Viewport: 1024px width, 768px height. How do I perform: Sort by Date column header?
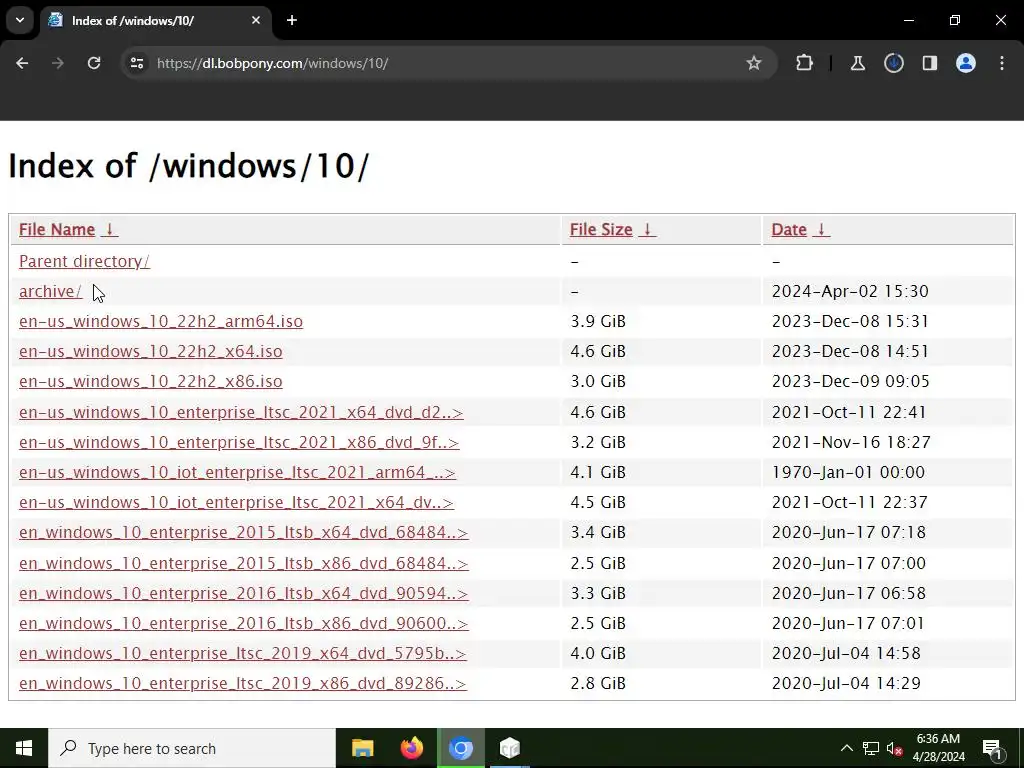pyautogui.click(x=800, y=230)
